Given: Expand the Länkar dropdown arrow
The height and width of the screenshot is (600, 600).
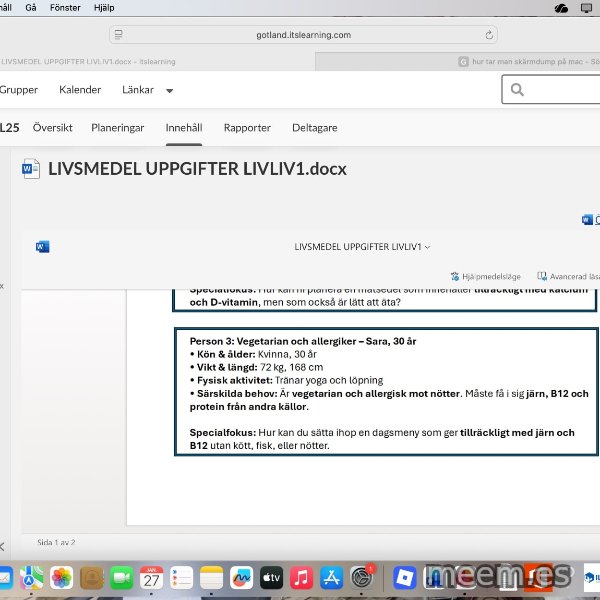Looking at the screenshot, I should point(170,91).
